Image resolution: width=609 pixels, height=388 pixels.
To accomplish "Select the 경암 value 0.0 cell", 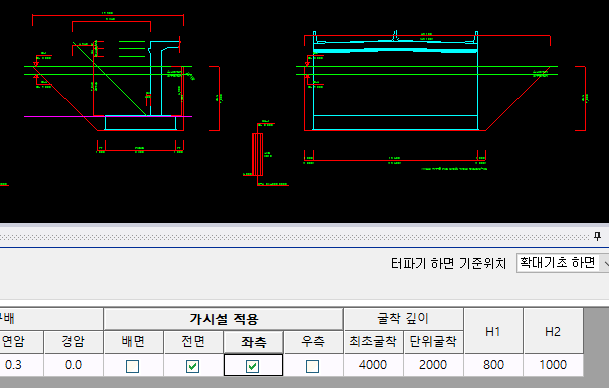I will click(73, 365).
